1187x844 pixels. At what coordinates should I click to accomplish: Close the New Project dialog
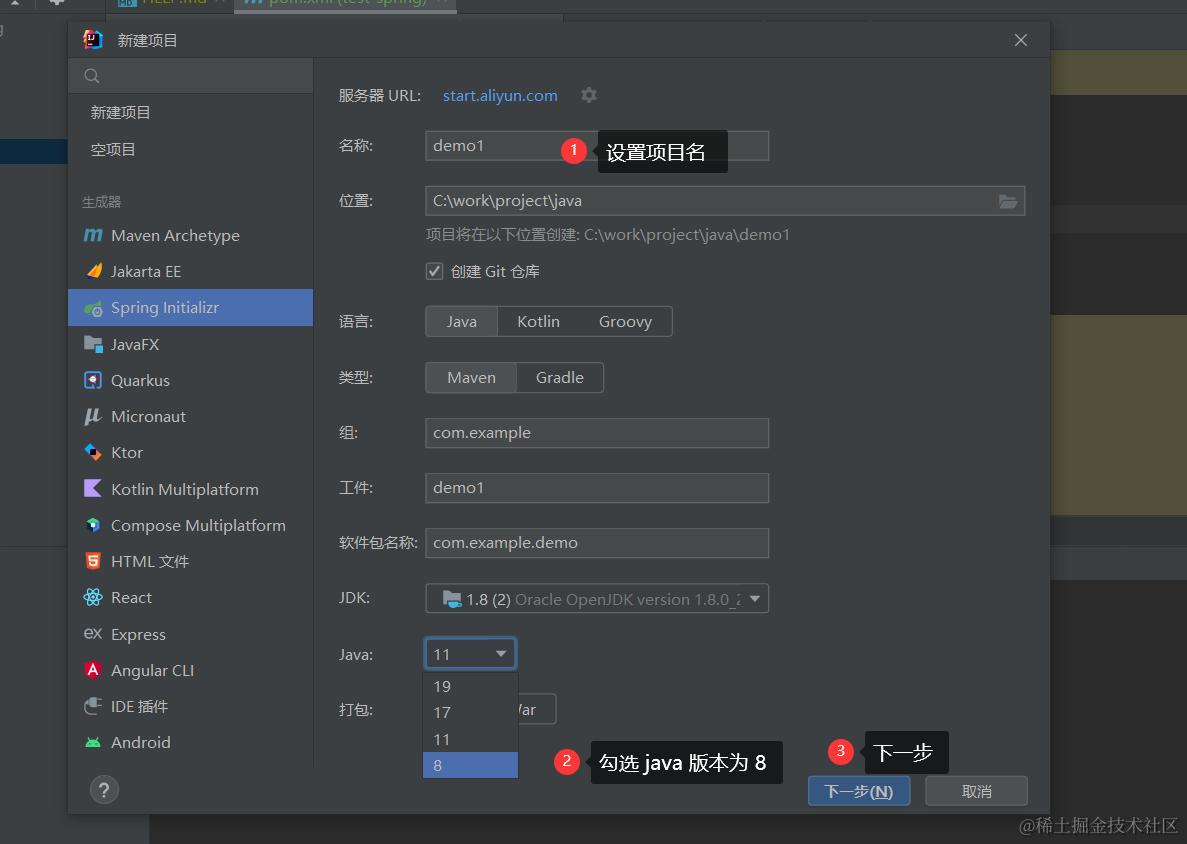pos(1020,40)
